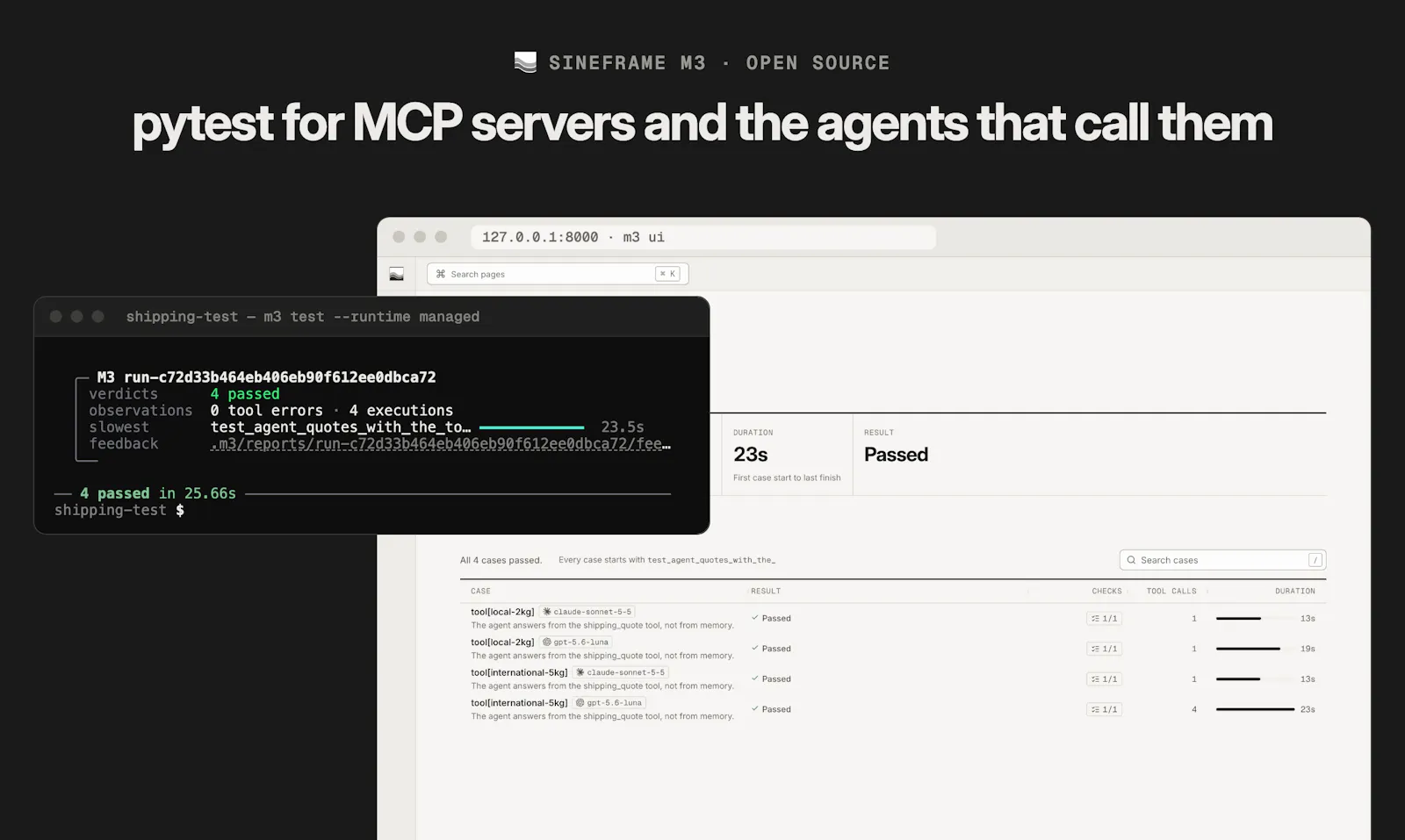The height and width of the screenshot is (840, 1405).
Task: Click the Passed checkmark in the 19s row
Action: point(755,649)
